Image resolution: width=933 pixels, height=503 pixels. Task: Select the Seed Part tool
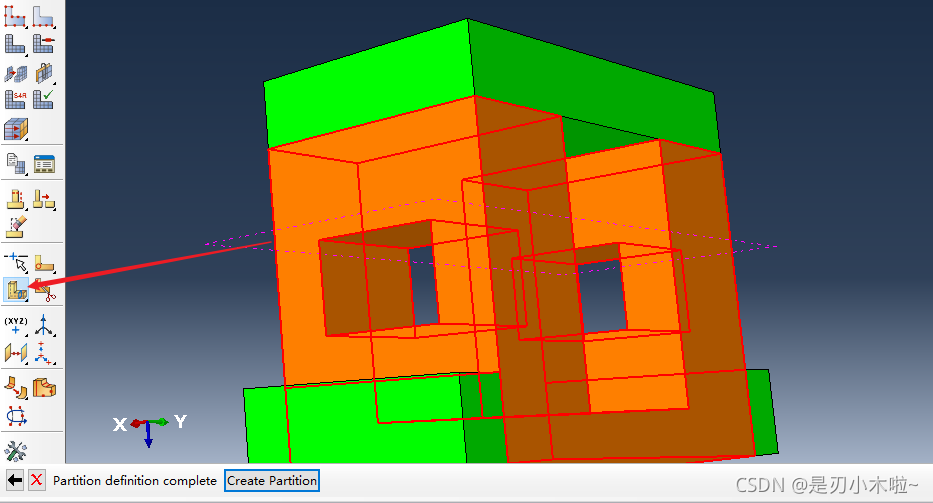tap(15, 16)
